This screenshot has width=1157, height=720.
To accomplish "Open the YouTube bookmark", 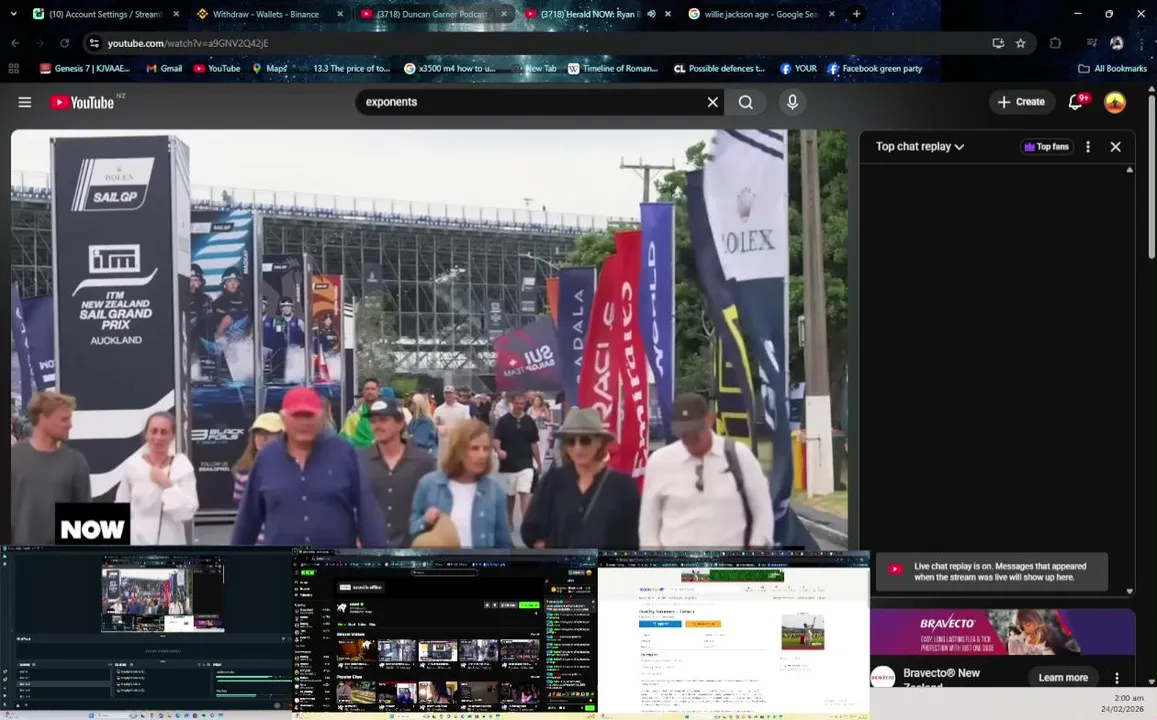I will tap(217, 69).
